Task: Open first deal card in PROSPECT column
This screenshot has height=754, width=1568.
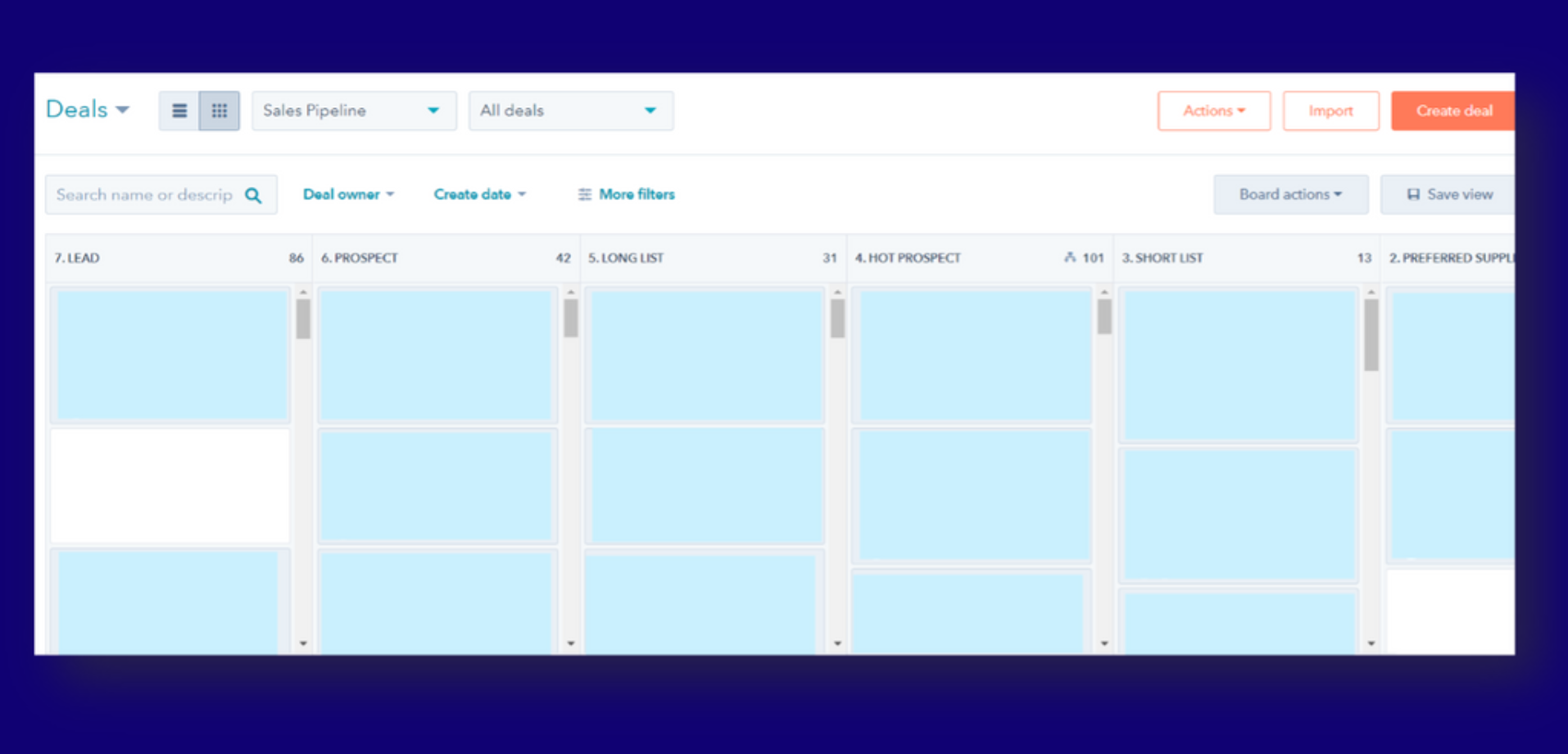Action: coord(437,354)
